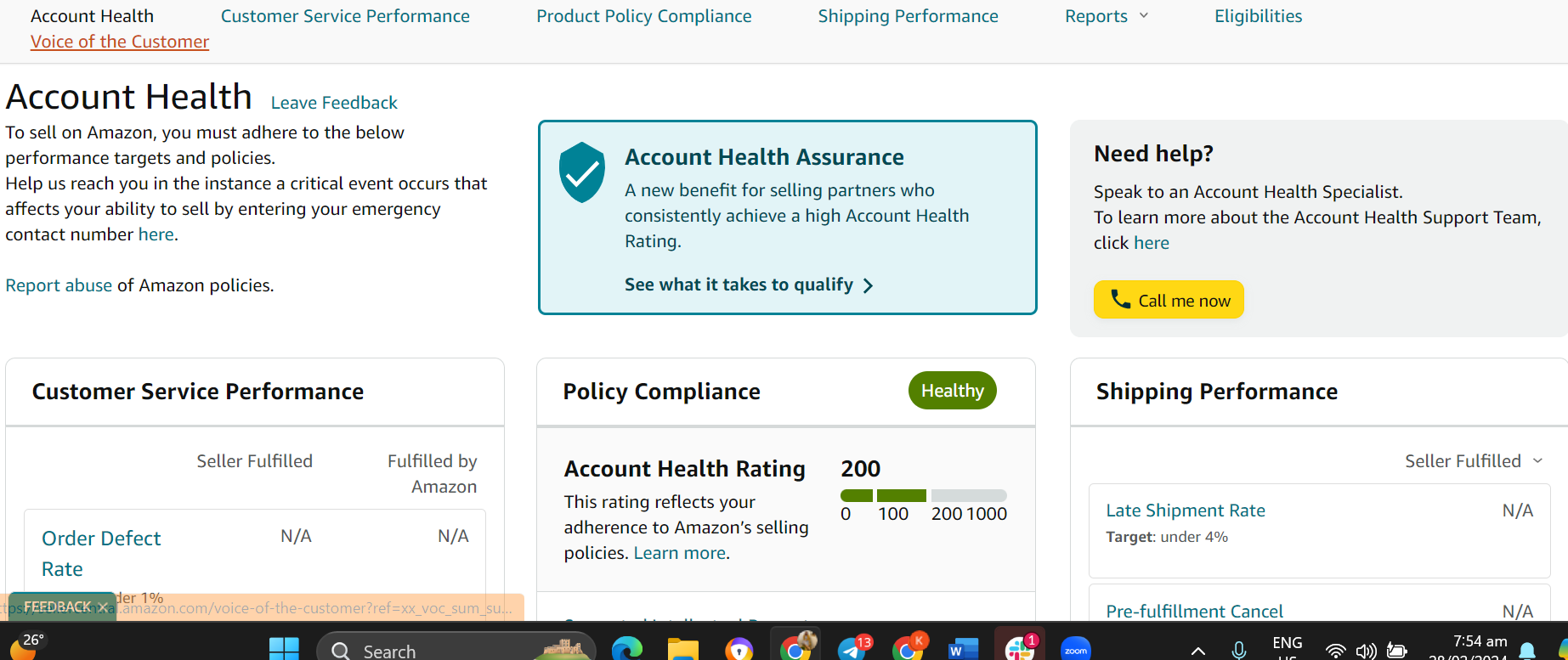
Task: Click the phone icon on Call me now
Action: pos(1120,300)
